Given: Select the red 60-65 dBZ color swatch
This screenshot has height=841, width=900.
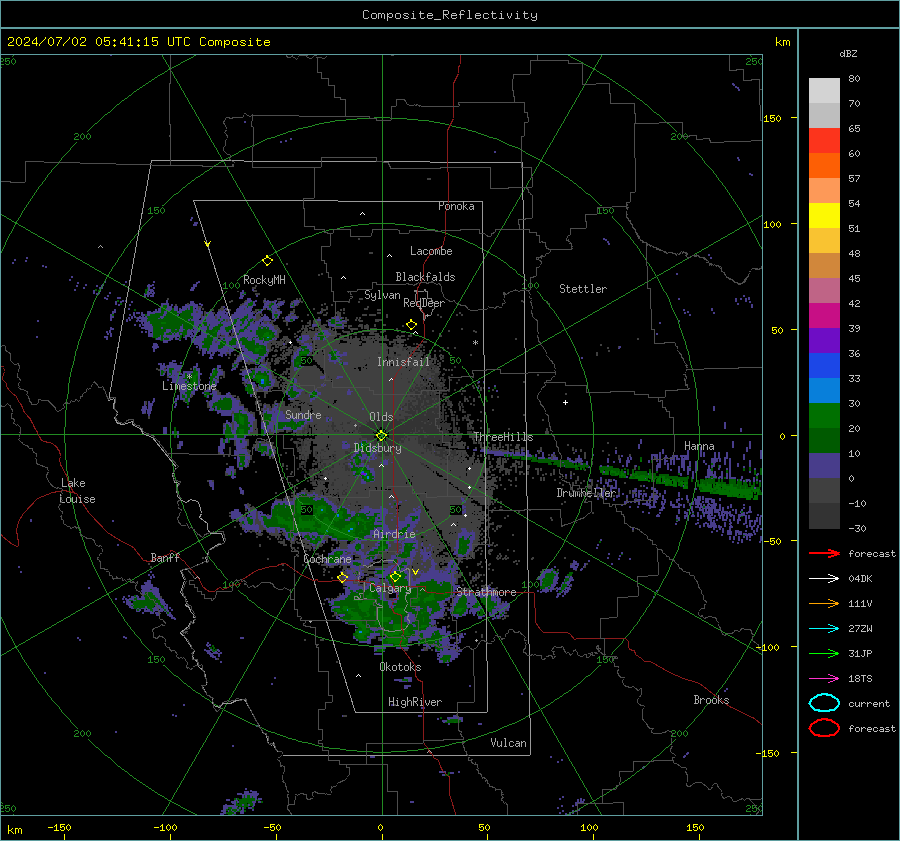Looking at the screenshot, I should pyautogui.click(x=824, y=141).
